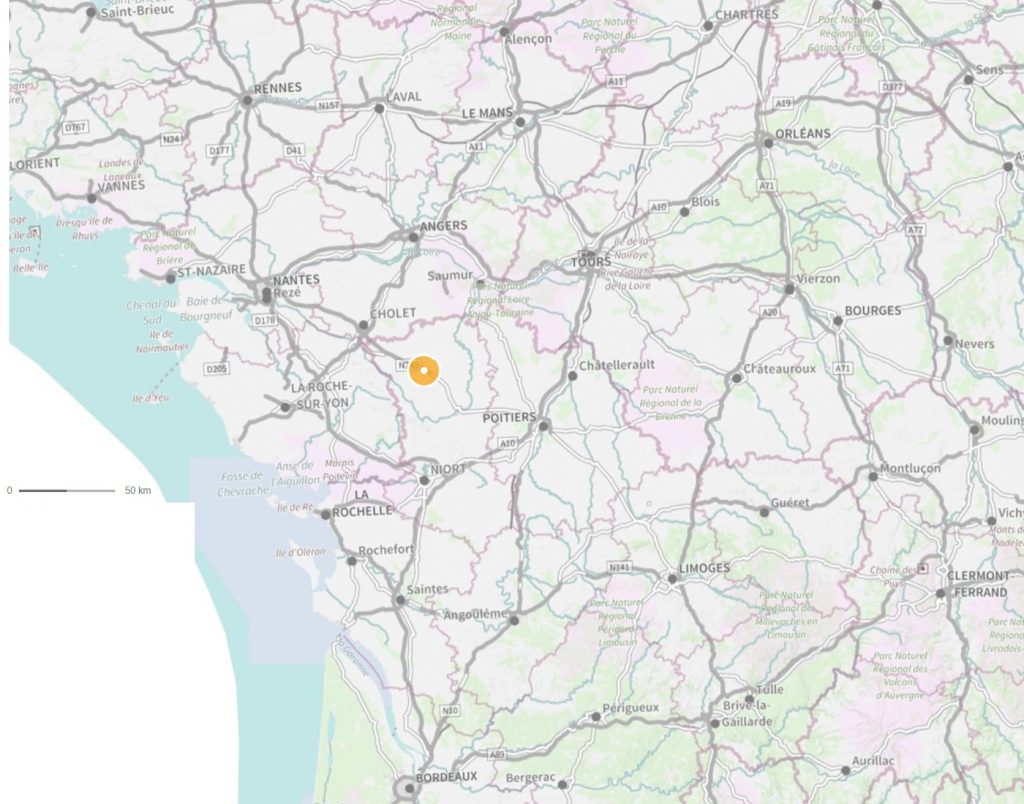The height and width of the screenshot is (804, 1024).
Task: Click the A10 road shield near Poitiers
Action: point(507,443)
